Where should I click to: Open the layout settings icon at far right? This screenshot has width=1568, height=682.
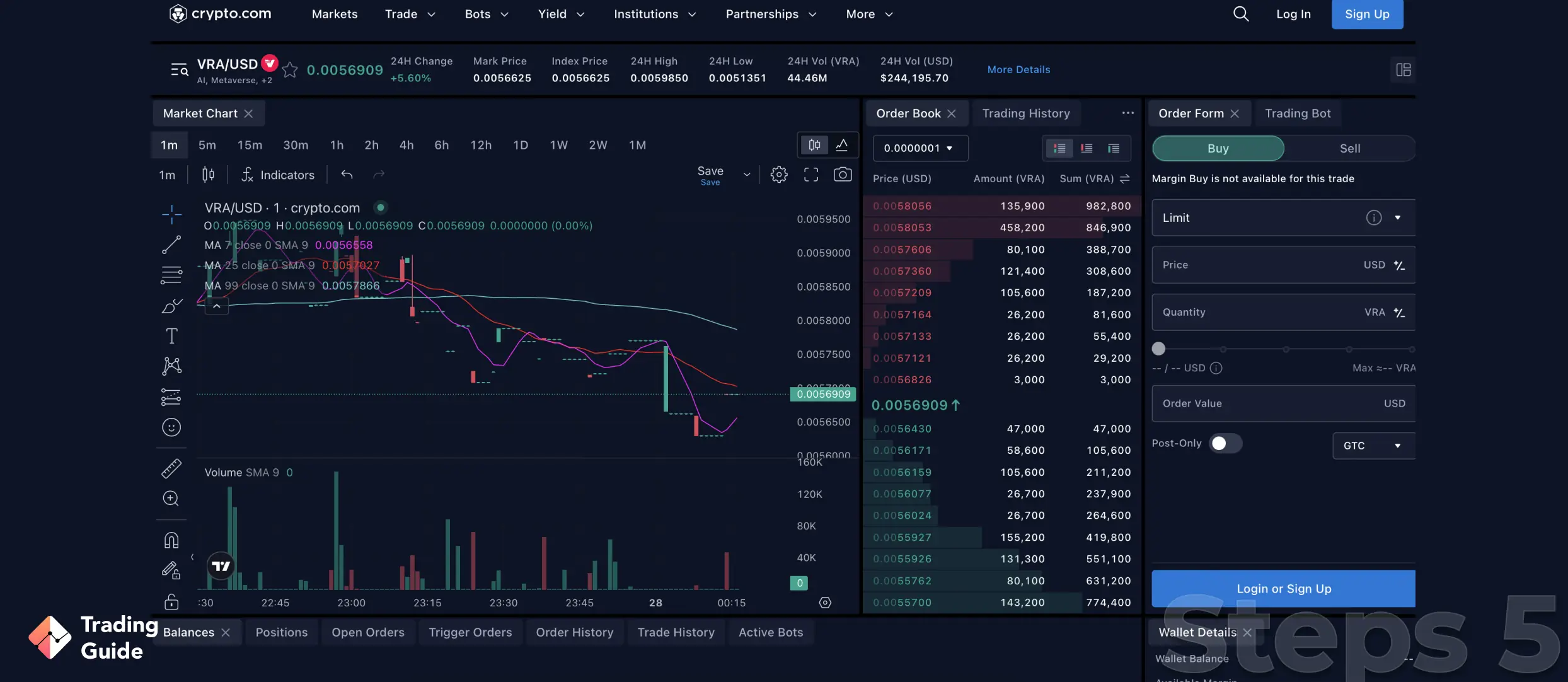click(1403, 69)
